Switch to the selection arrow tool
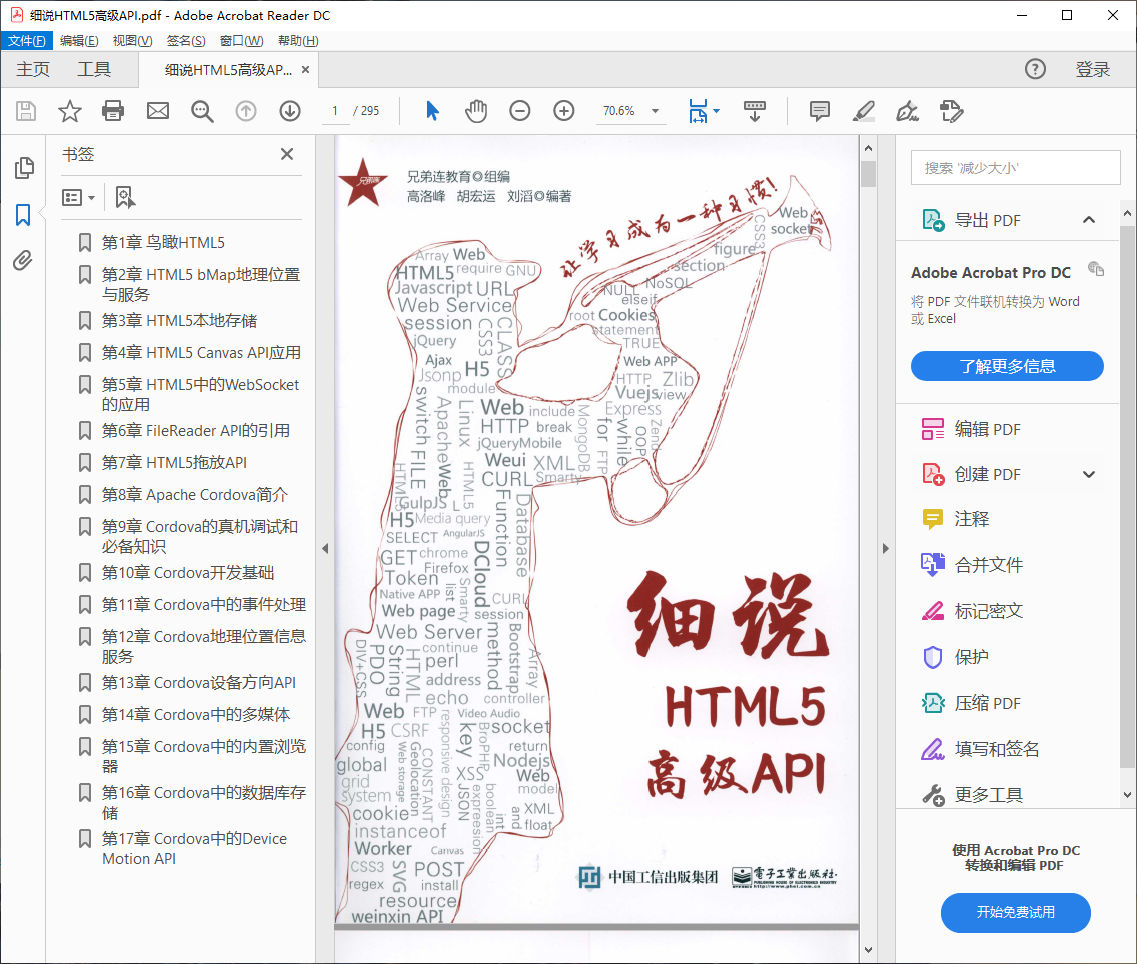This screenshot has width=1137, height=964. [433, 111]
